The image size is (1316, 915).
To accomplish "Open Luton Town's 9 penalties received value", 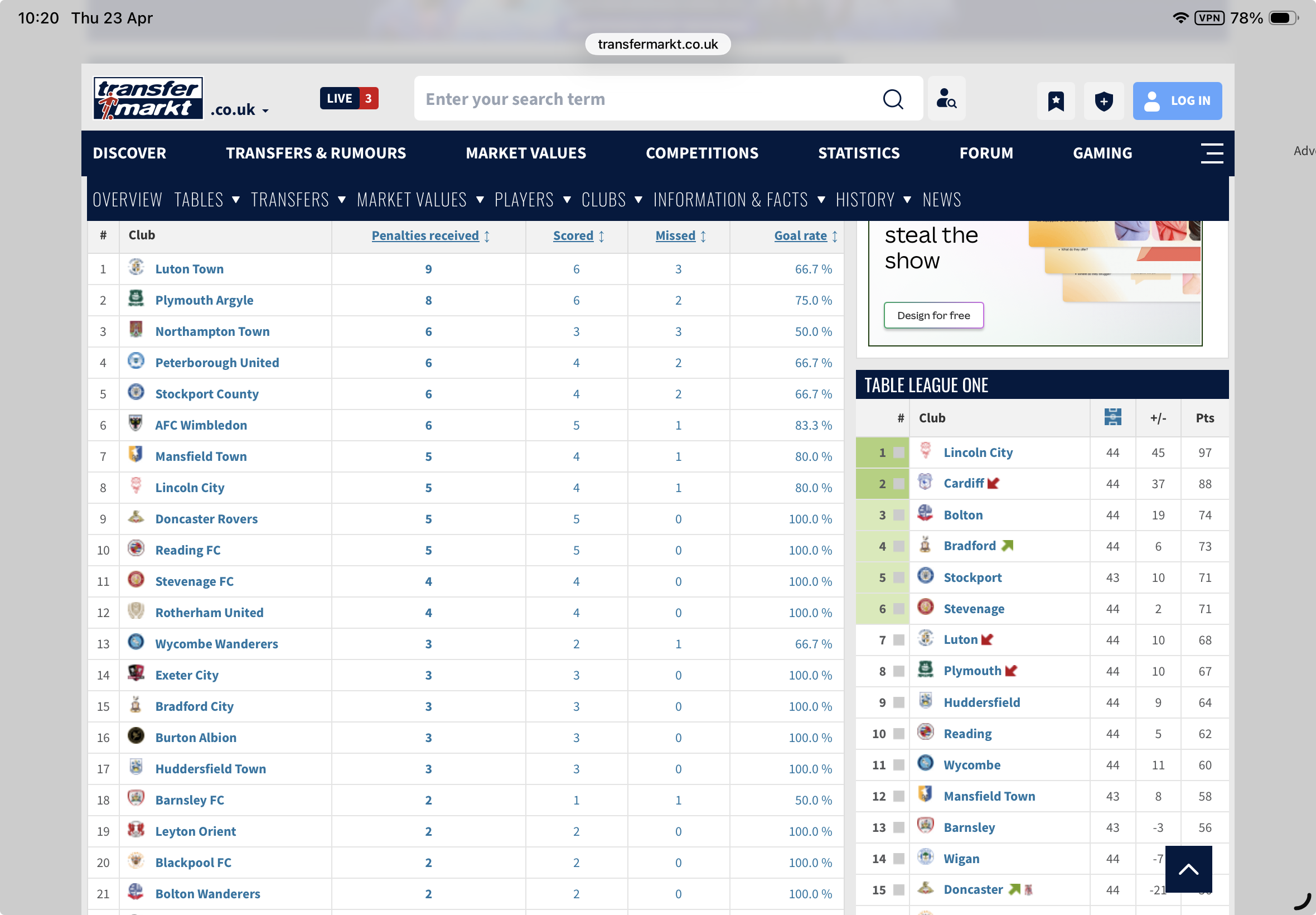I will (x=429, y=269).
